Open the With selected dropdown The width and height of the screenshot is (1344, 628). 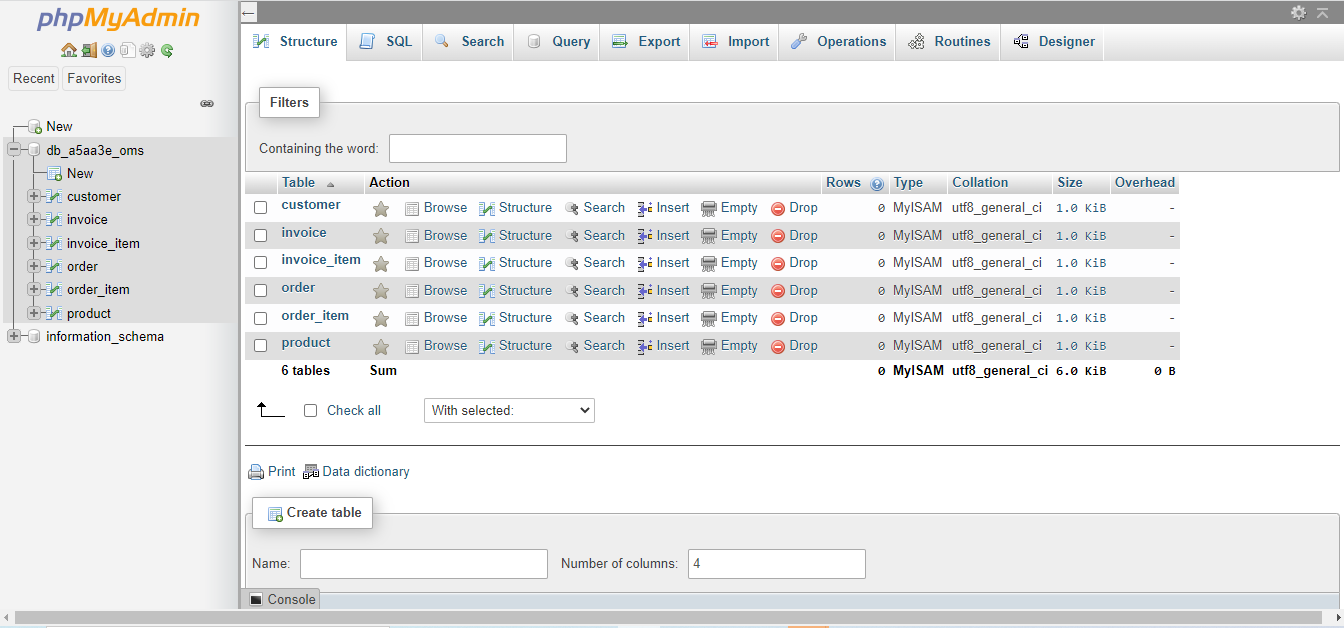click(x=509, y=410)
